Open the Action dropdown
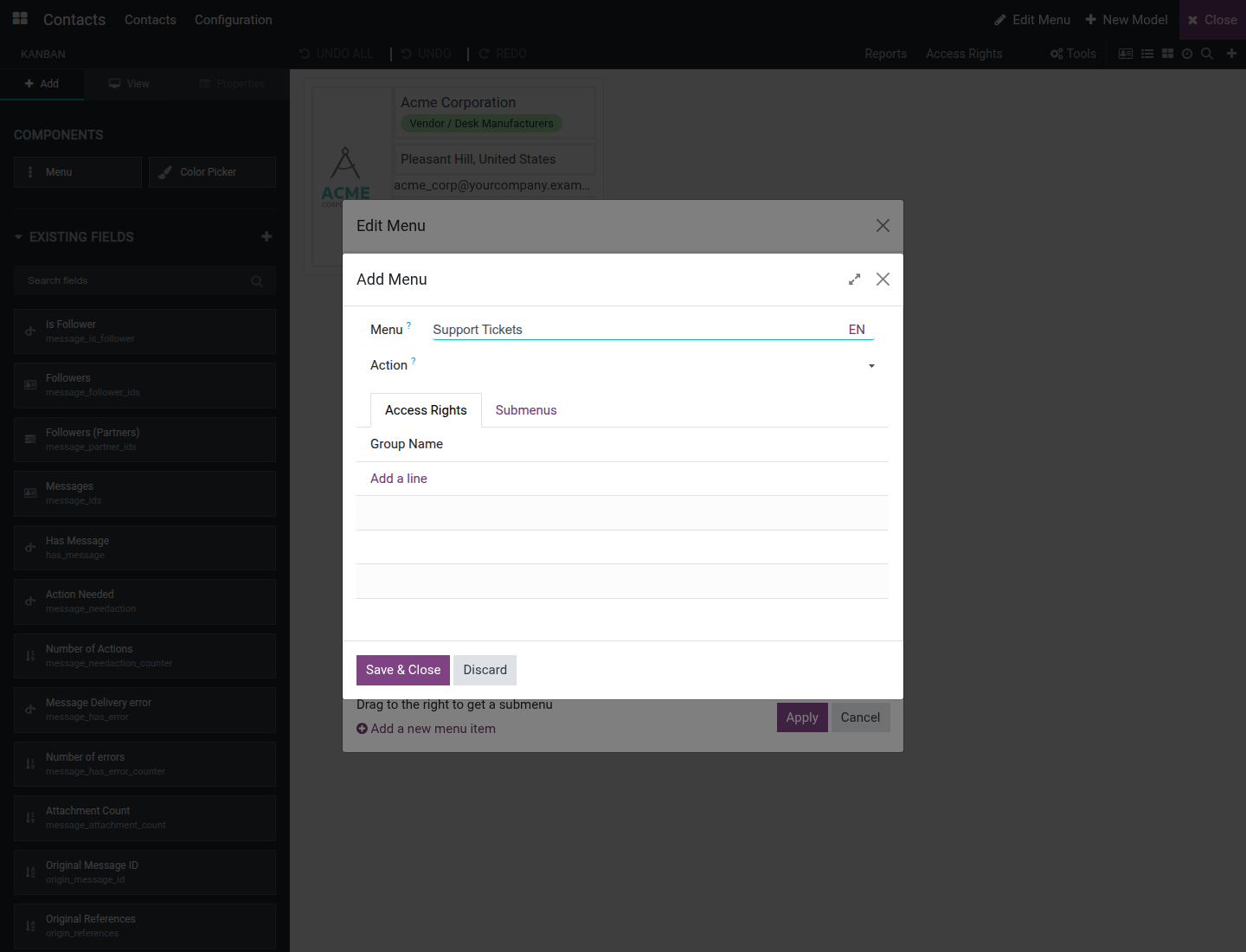The image size is (1246, 952). pyautogui.click(x=871, y=366)
